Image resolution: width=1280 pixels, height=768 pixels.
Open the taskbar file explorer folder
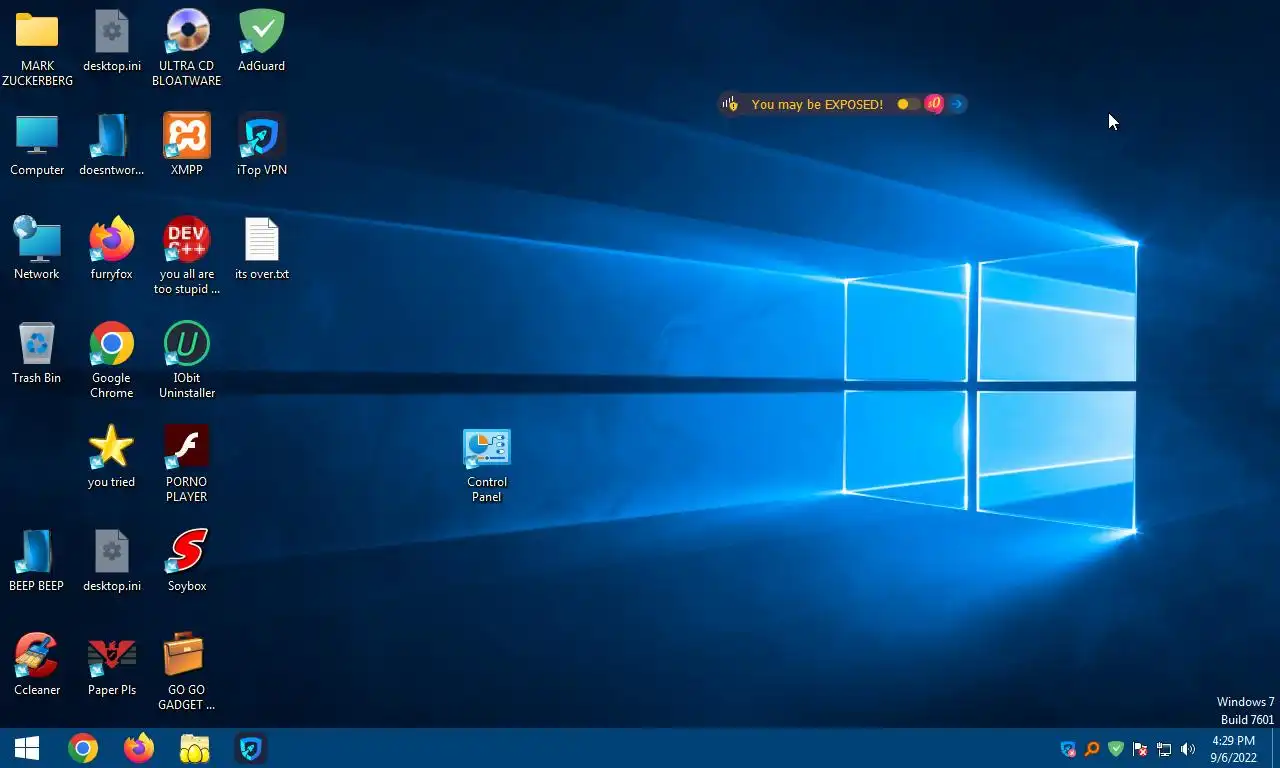click(195, 748)
